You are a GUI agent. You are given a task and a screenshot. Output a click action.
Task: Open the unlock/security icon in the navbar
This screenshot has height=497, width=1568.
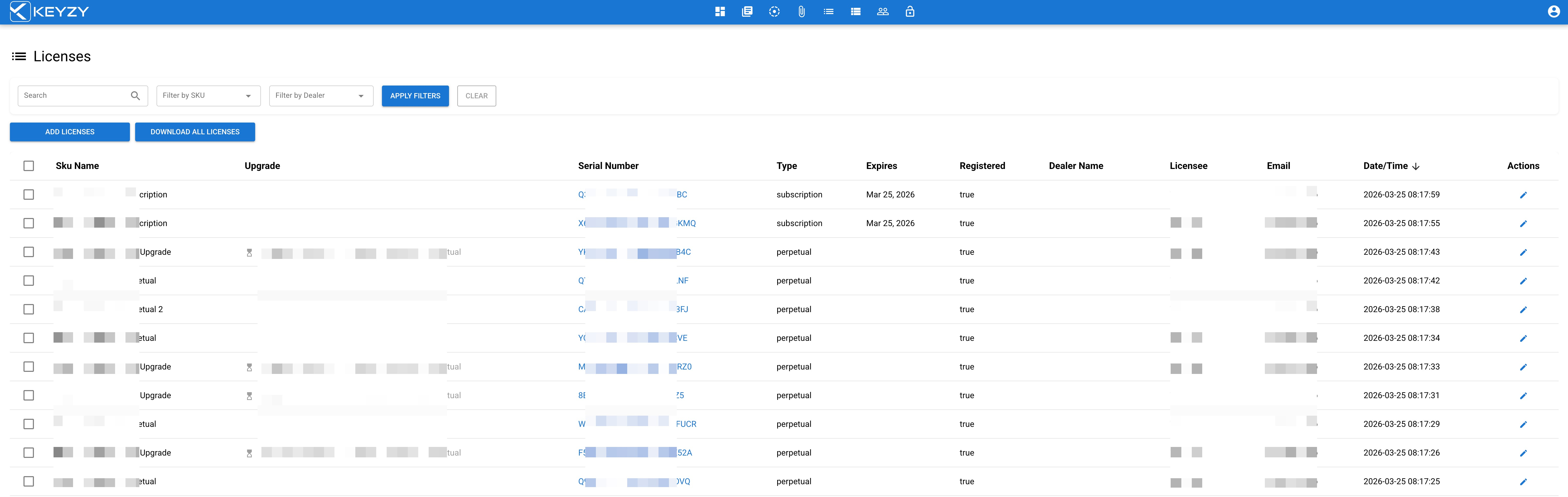(909, 11)
